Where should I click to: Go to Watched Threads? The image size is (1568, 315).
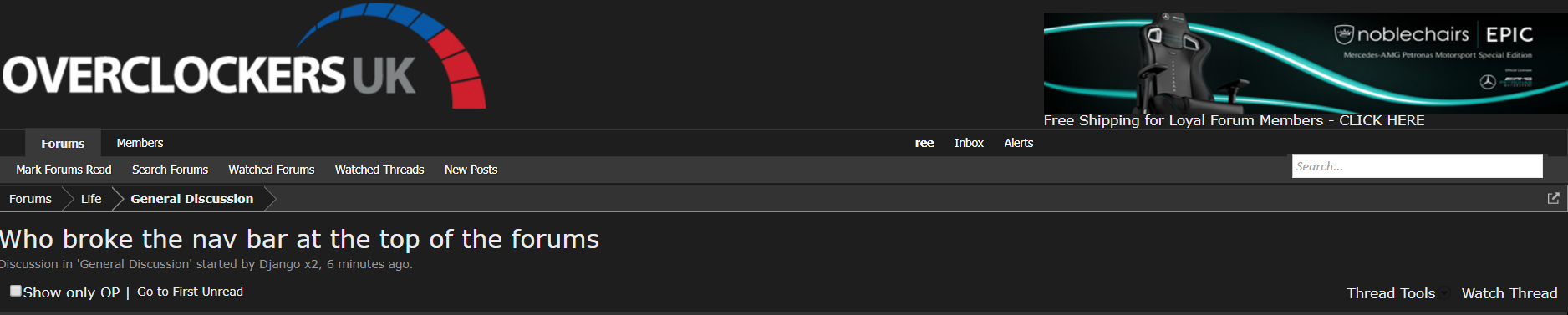click(x=379, y=170)
